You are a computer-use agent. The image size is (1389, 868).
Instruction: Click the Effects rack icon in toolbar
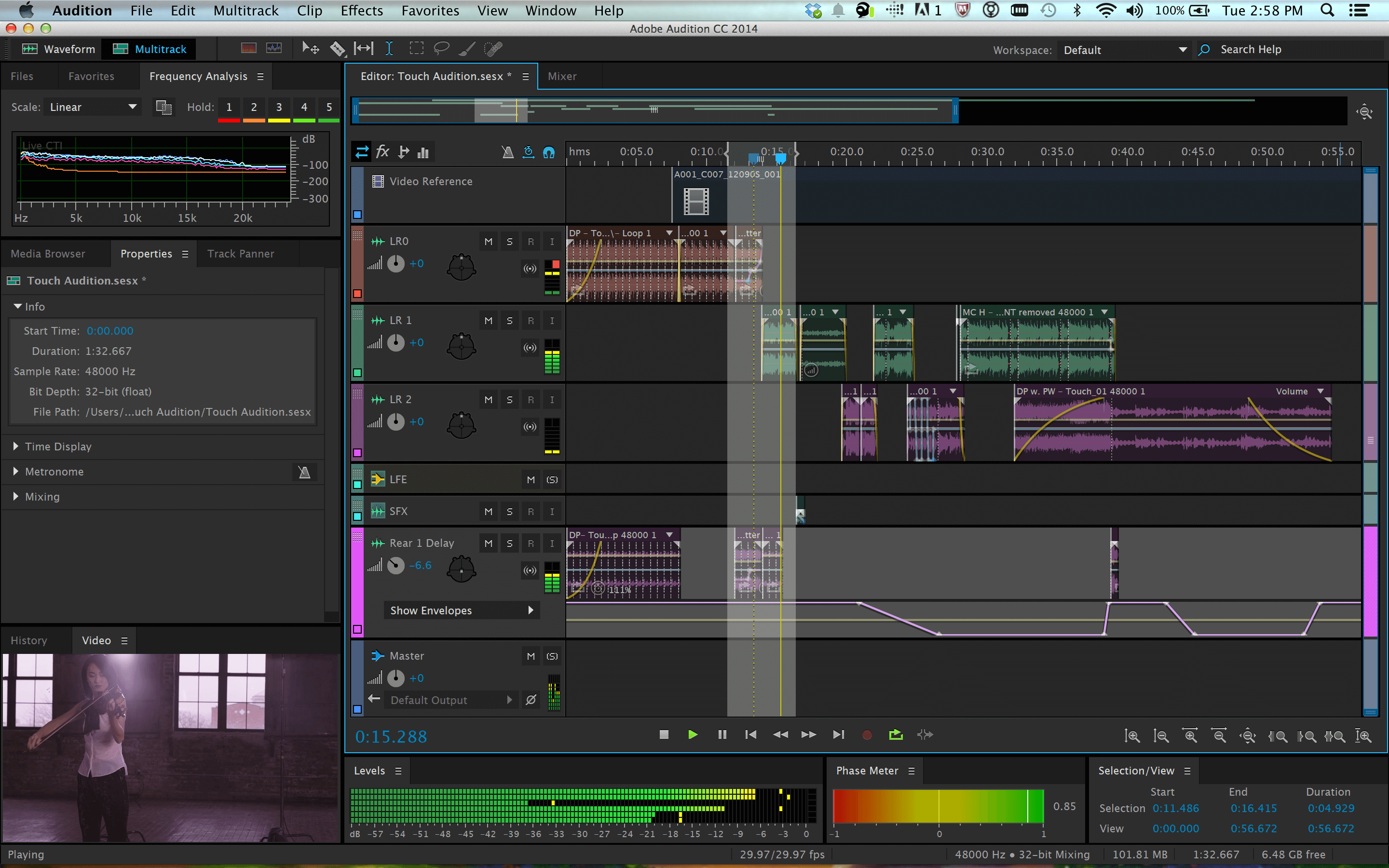pyautogui.click(x=384, y=152)
